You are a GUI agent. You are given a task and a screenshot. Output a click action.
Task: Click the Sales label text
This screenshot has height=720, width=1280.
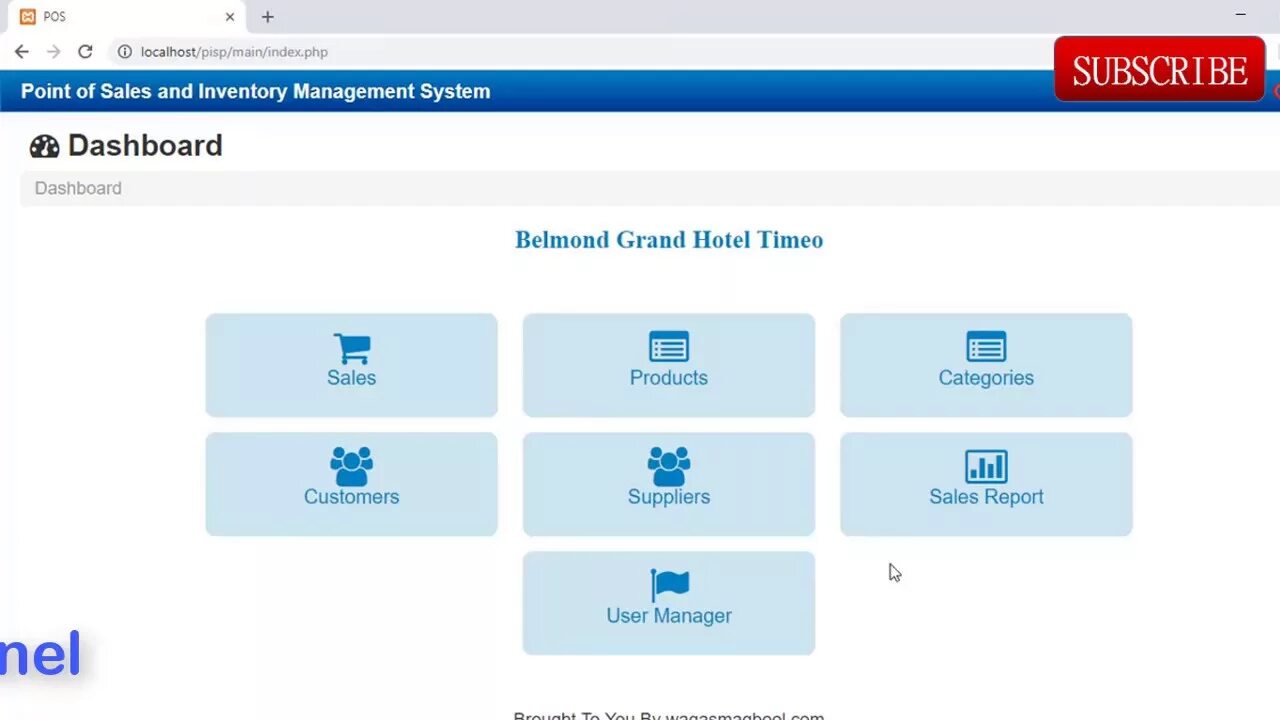pos(351,378)
